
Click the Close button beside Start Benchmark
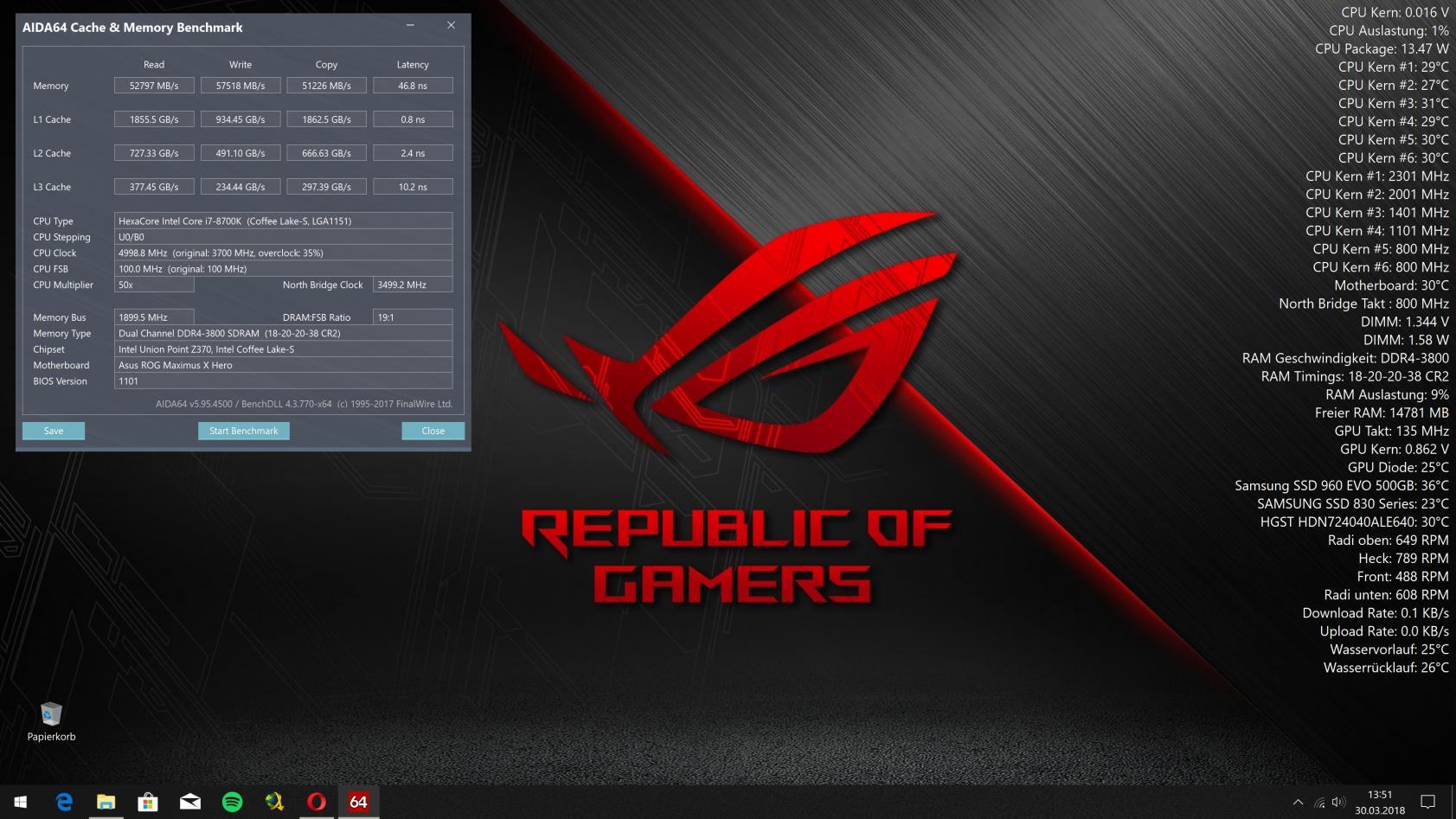point(433,431)
